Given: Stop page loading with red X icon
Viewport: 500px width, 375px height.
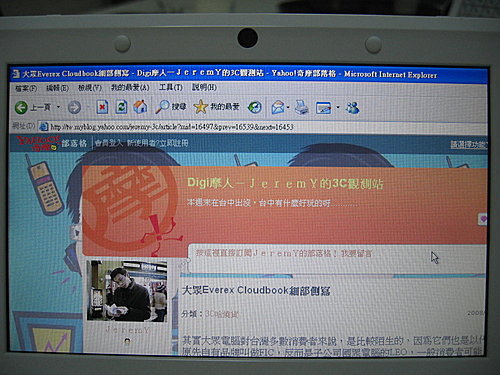Looking at the screenshot, I should click(x=102, y=107).
